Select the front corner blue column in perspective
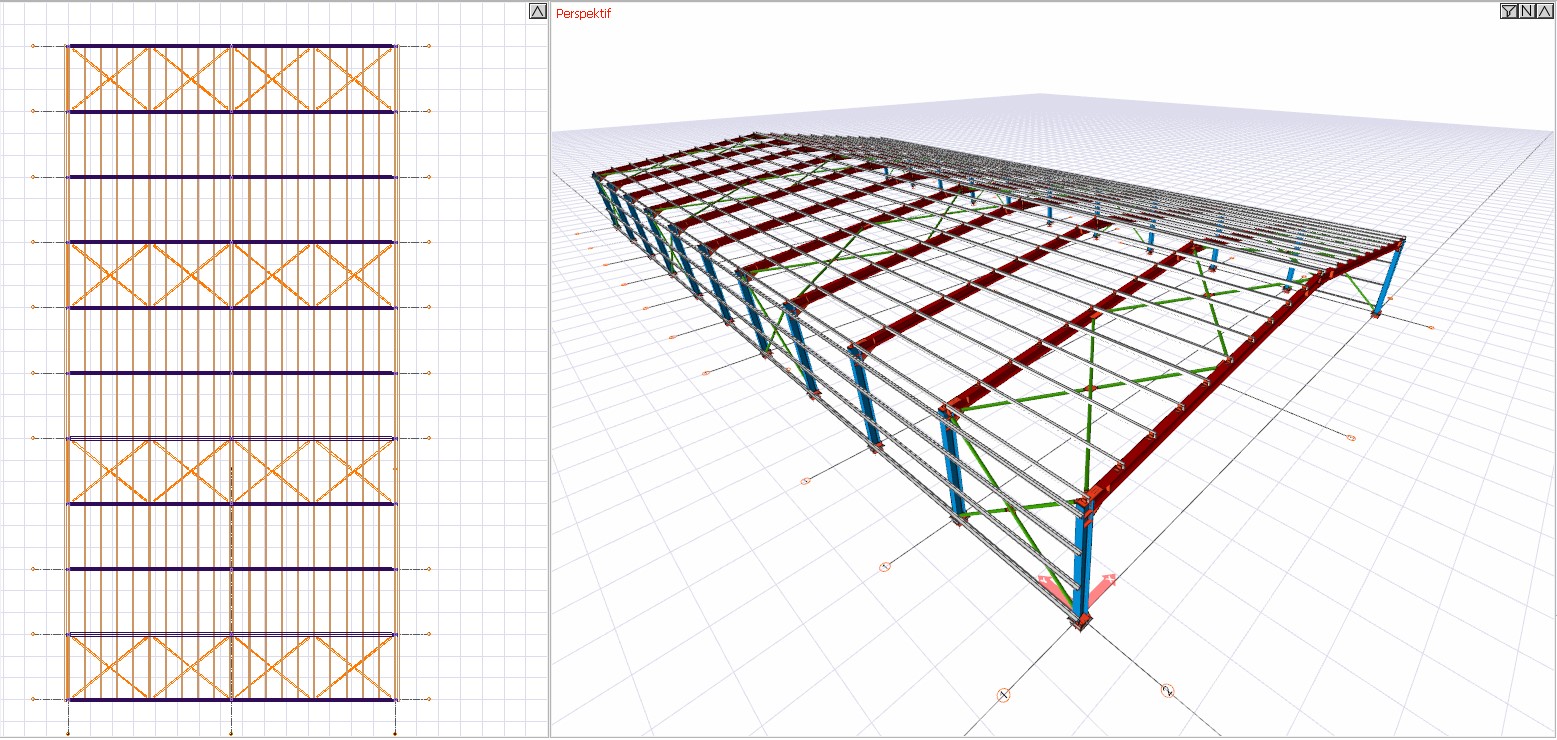 coord(1082,560)
